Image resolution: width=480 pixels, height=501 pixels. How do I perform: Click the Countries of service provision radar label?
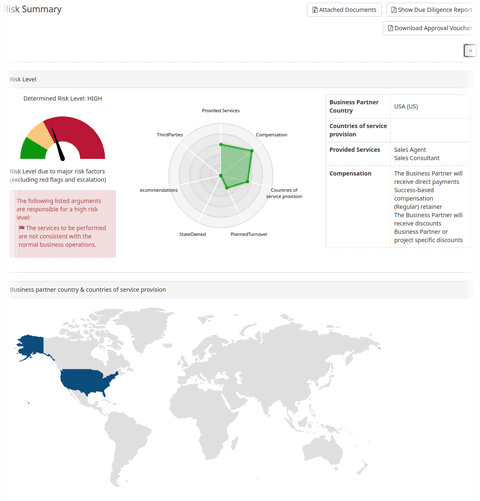pyautogui.click(x=284, y=193)
